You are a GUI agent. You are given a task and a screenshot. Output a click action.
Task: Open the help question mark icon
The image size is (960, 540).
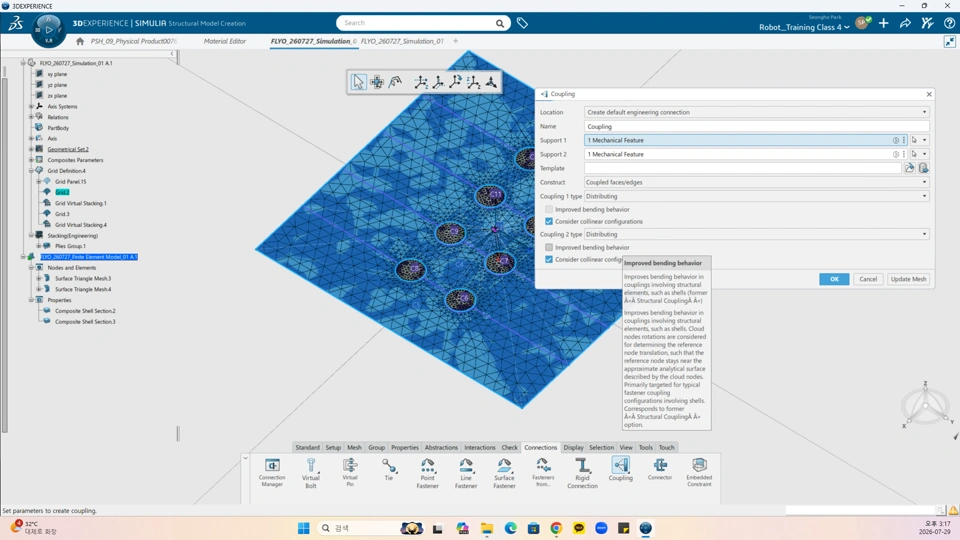click(x=949, y=23)
